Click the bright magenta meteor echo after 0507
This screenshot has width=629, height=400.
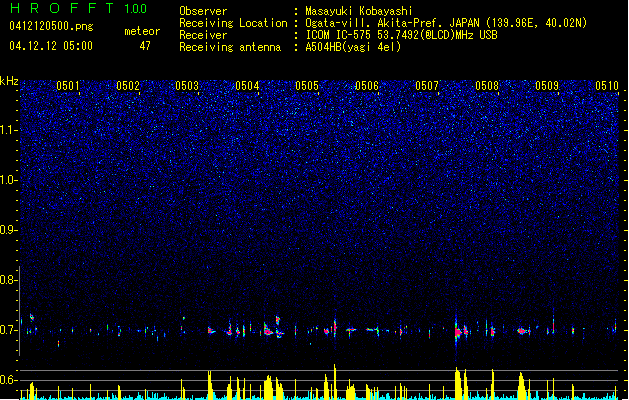pos(458,333)
